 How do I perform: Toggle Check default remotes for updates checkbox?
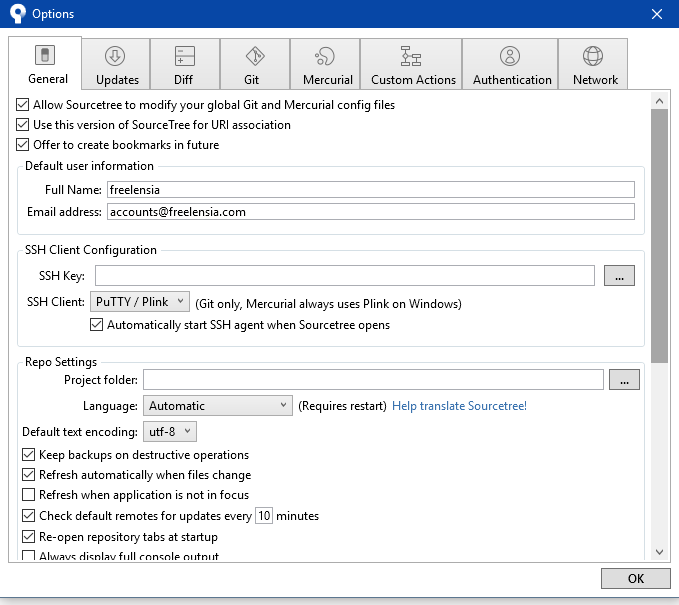(x=29, y=516)
